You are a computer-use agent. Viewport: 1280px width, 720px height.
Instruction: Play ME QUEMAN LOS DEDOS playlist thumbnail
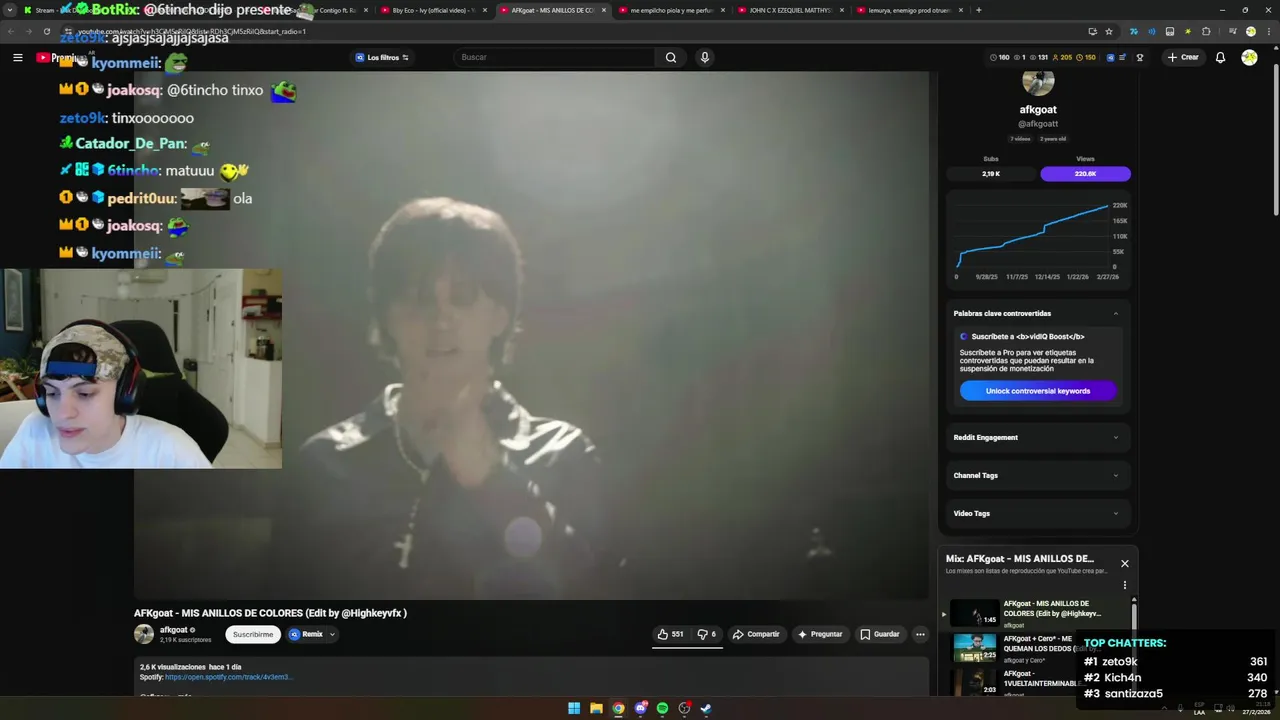click(x=974, y=647)
